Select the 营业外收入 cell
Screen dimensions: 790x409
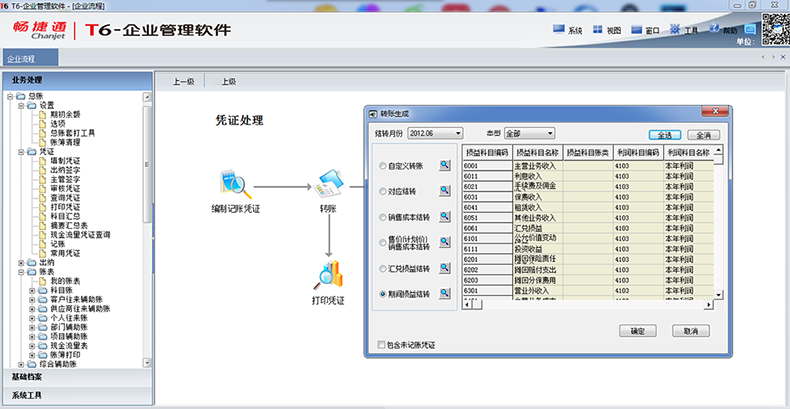[x=538, y=291]
